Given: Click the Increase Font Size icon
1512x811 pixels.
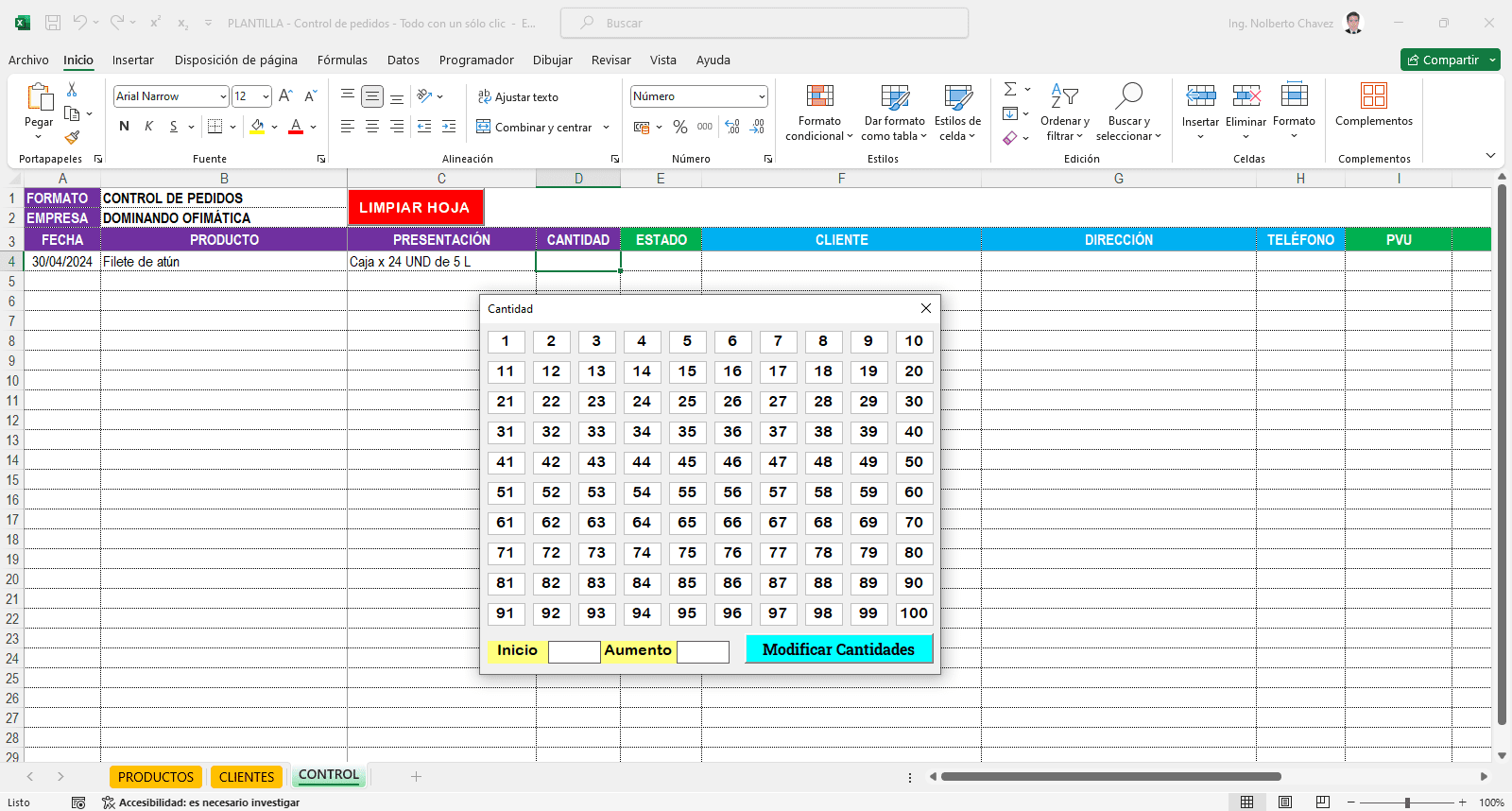Looking at the screenshot, I should pos(285,96).
